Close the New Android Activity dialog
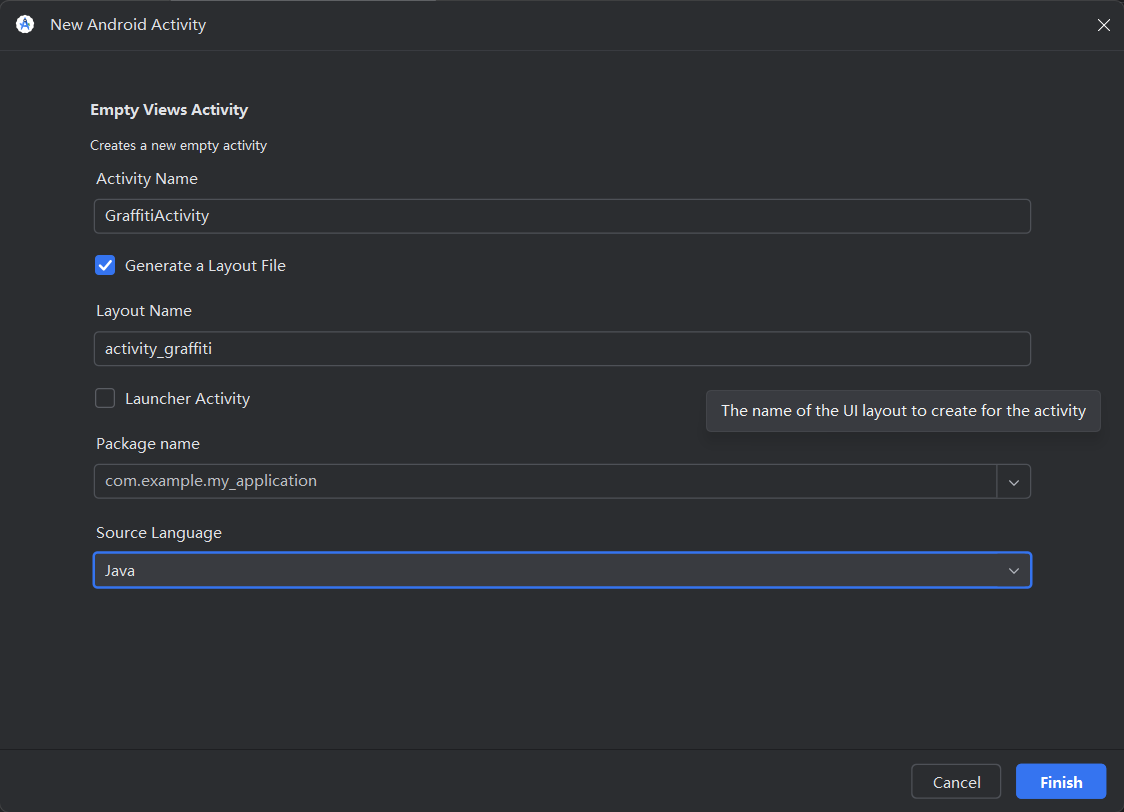The width and height of the screenshot is (1124, 812). (x=1103, y=25)
